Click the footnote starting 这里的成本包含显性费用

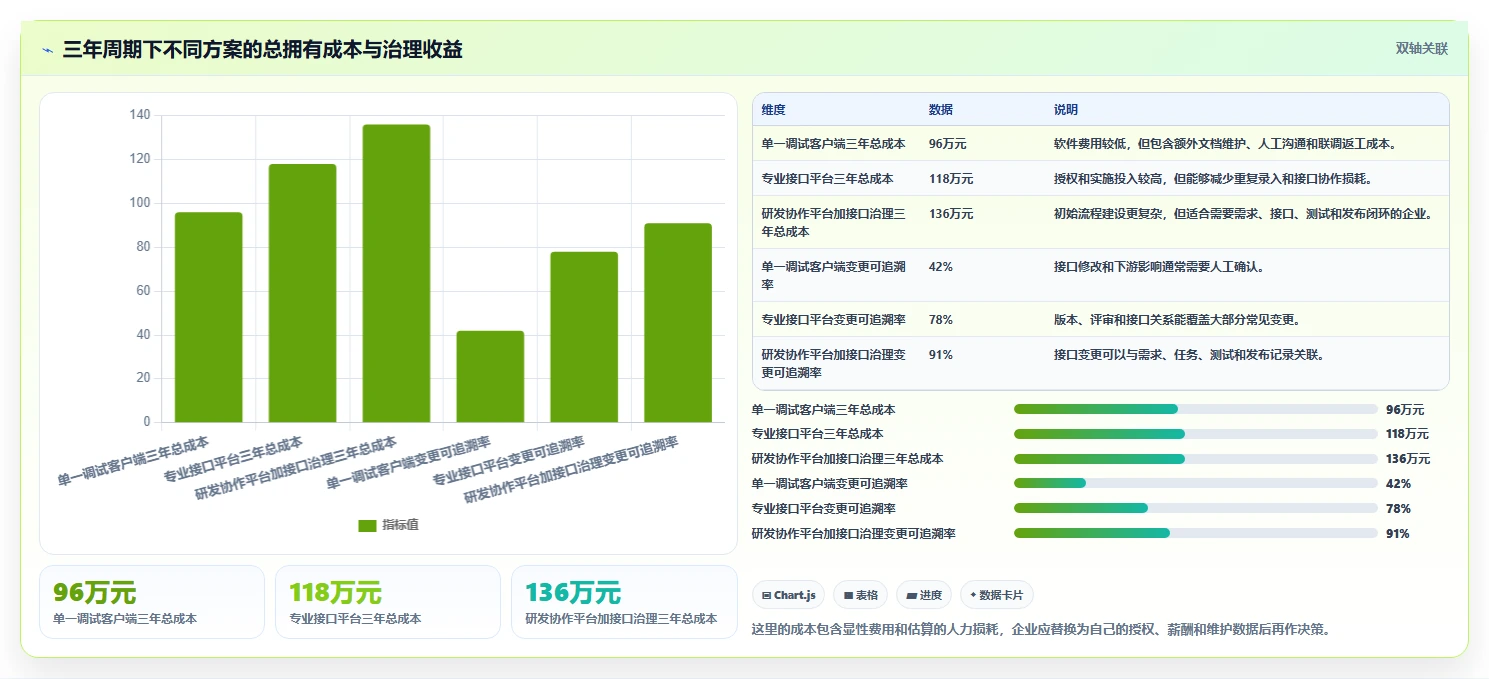(1040, 630)
